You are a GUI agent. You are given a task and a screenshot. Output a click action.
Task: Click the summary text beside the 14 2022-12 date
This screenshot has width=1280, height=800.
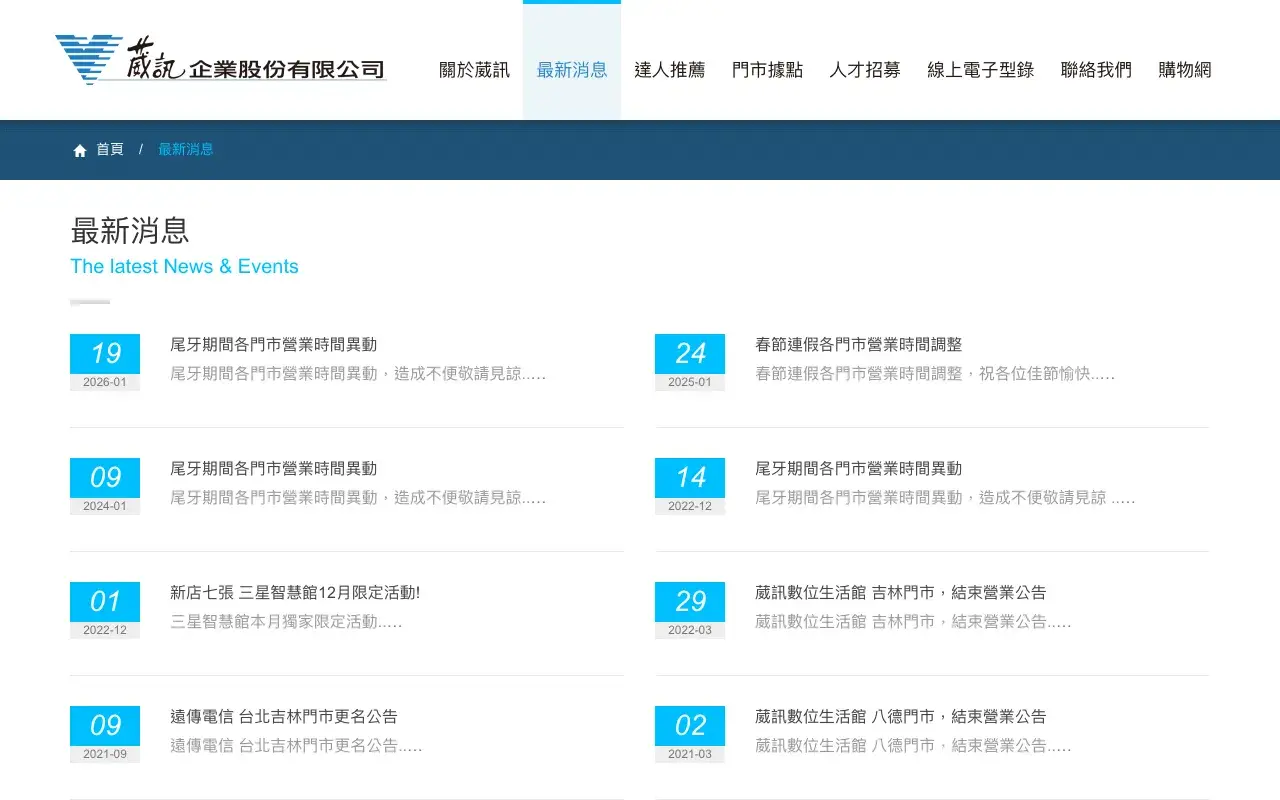tap(945, 498)
